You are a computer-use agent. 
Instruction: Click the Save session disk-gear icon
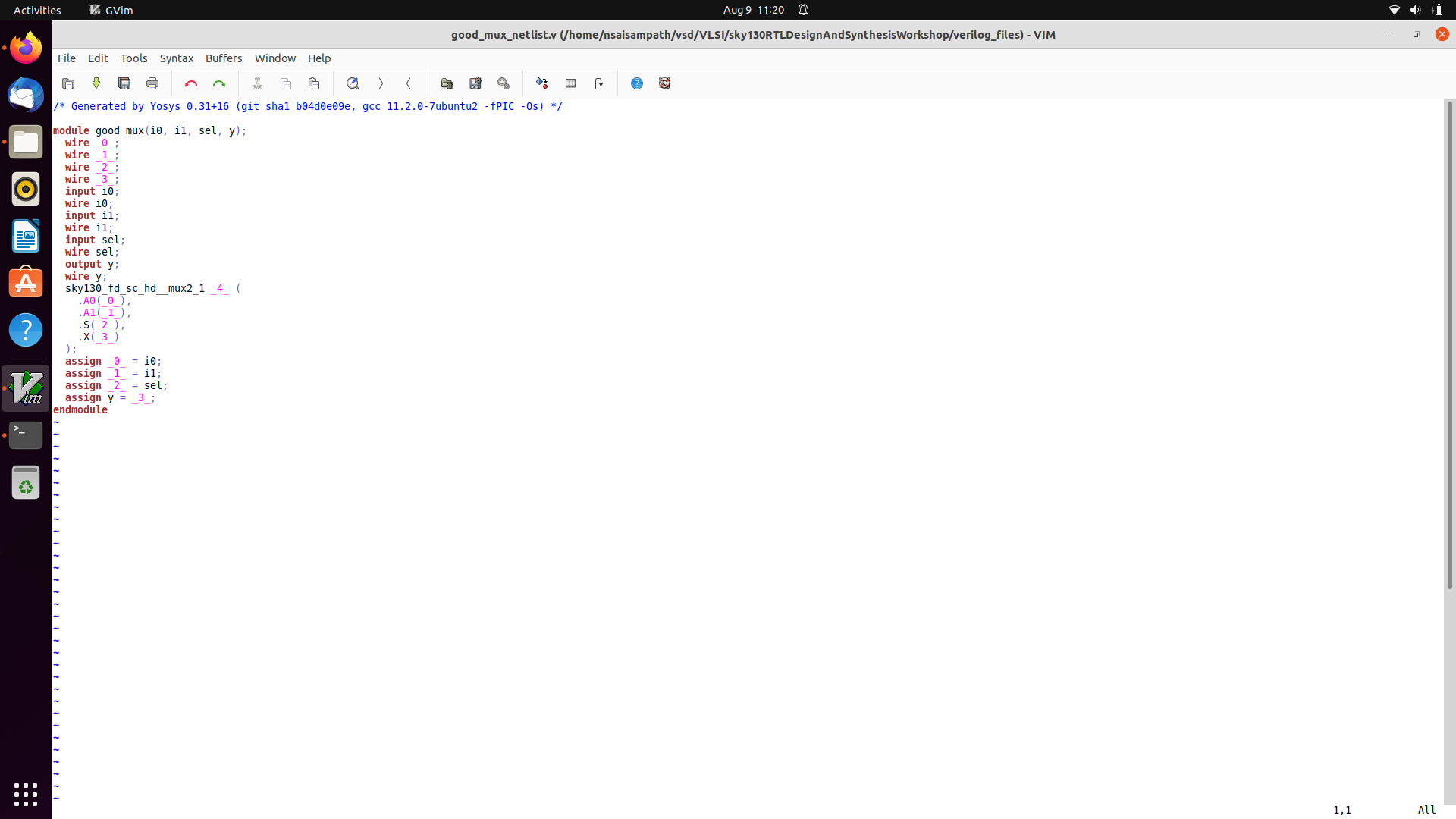point(475,83)
